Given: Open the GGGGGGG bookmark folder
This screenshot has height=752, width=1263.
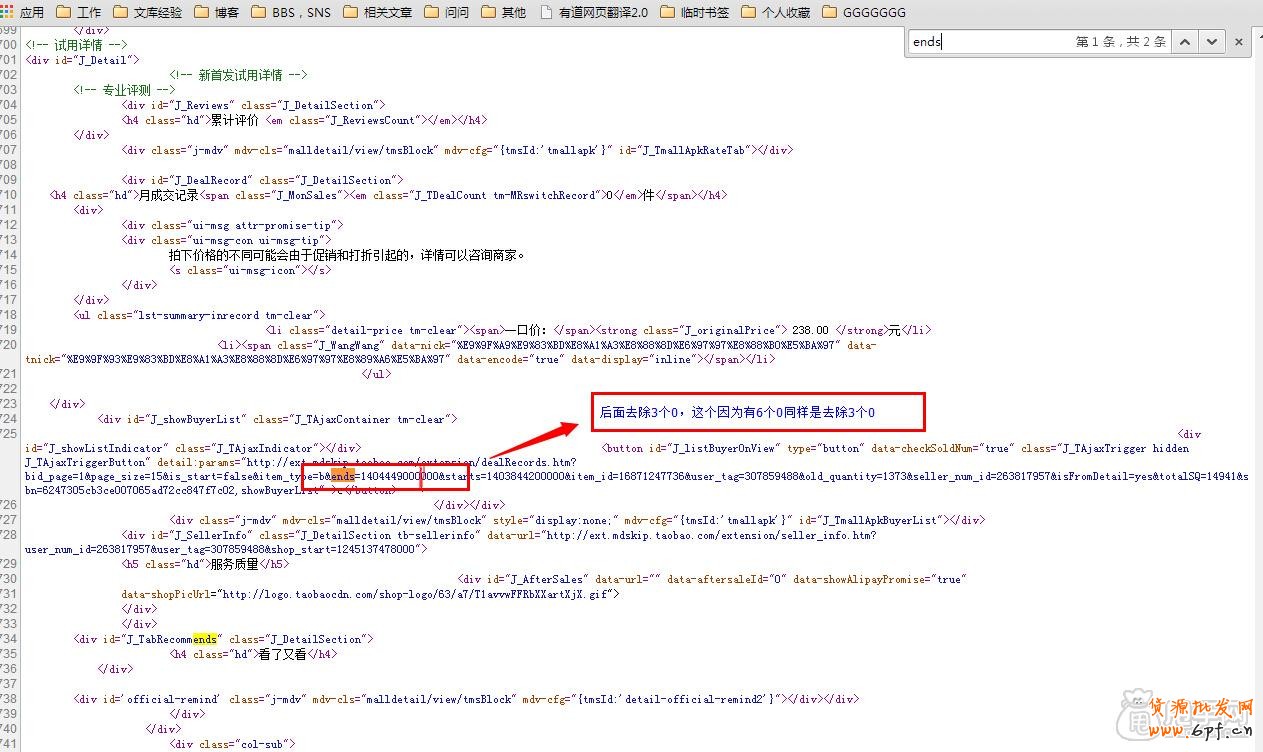Looking at the screenshot, I should [x=865, y=12].
